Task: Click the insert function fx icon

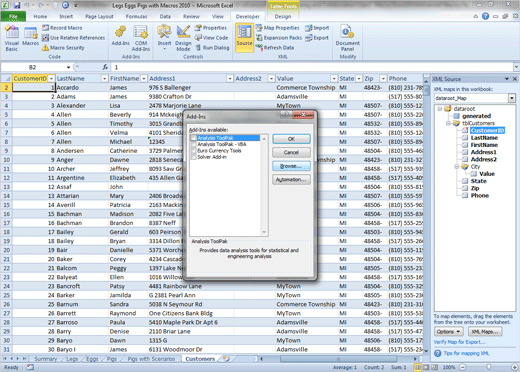Action: pyautogui.click(x=105, y=67)
